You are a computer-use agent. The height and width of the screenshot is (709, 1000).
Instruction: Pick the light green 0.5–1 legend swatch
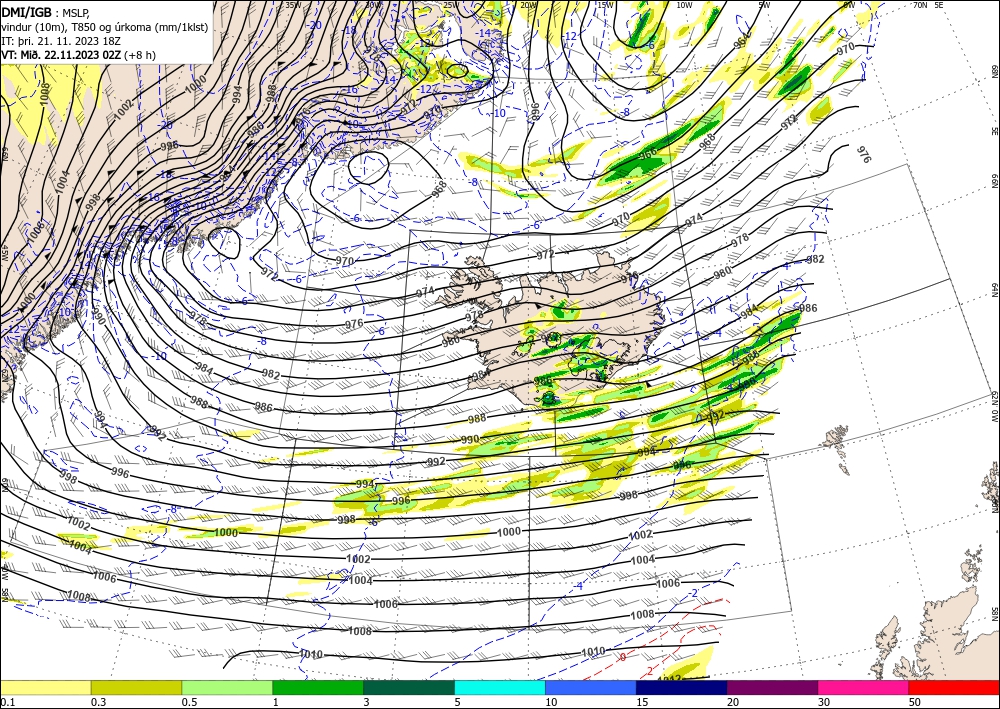(227, 687)
